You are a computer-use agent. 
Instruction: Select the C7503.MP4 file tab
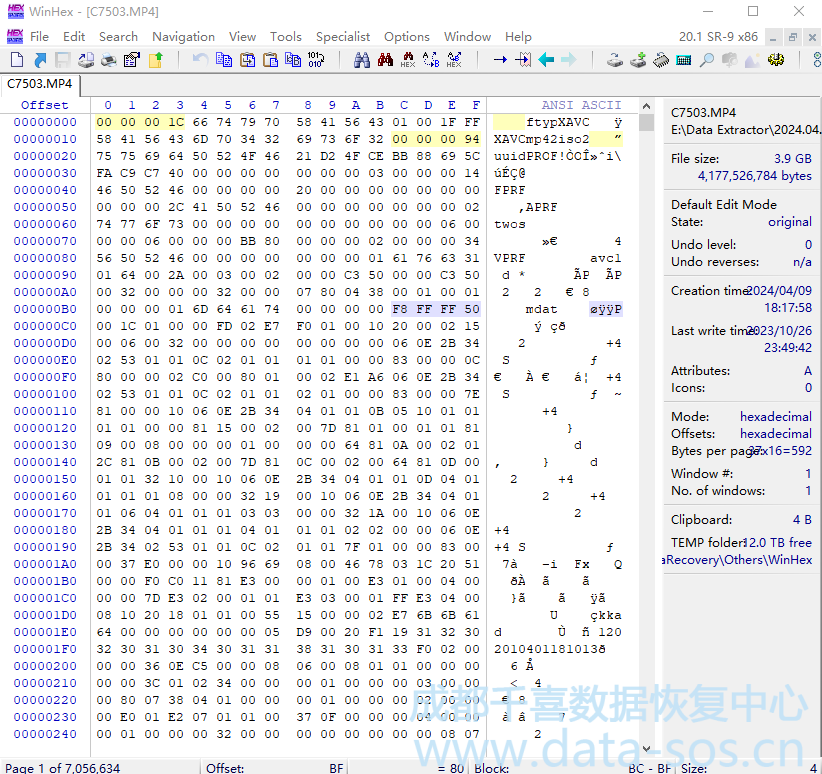pyautogui.click(x=40, y=83)
